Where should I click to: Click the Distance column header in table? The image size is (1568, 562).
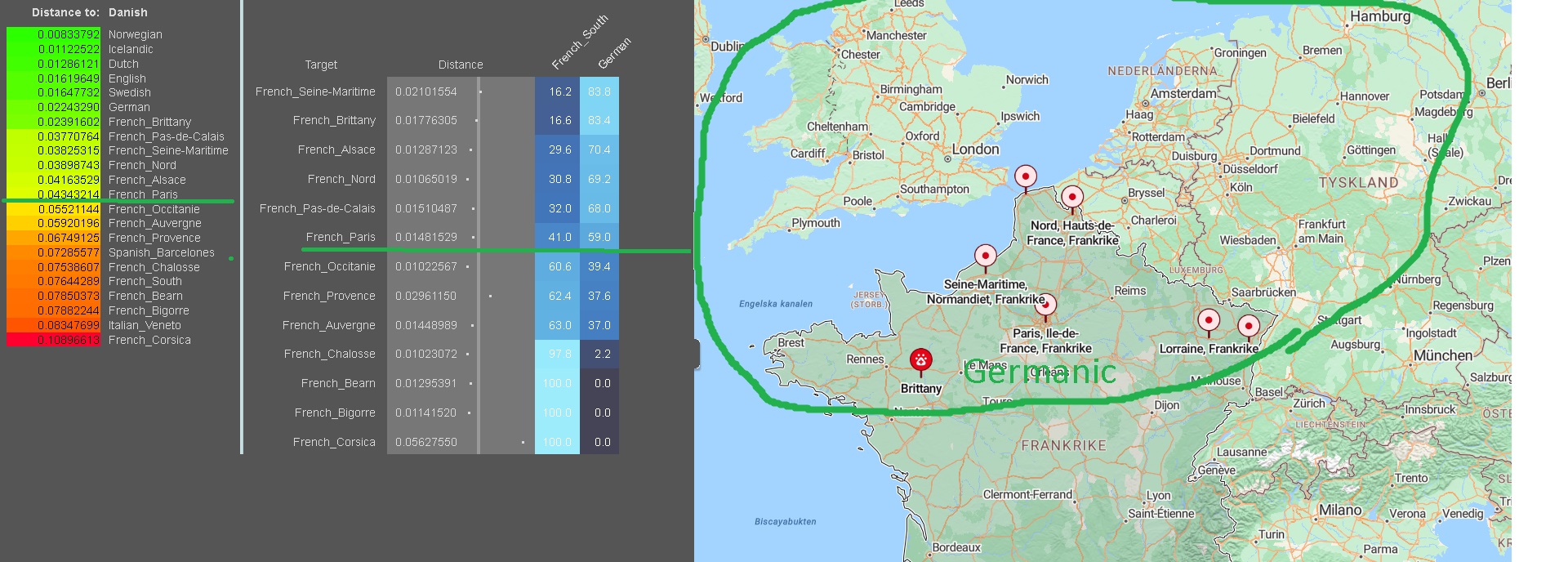(x=461, y=65)
